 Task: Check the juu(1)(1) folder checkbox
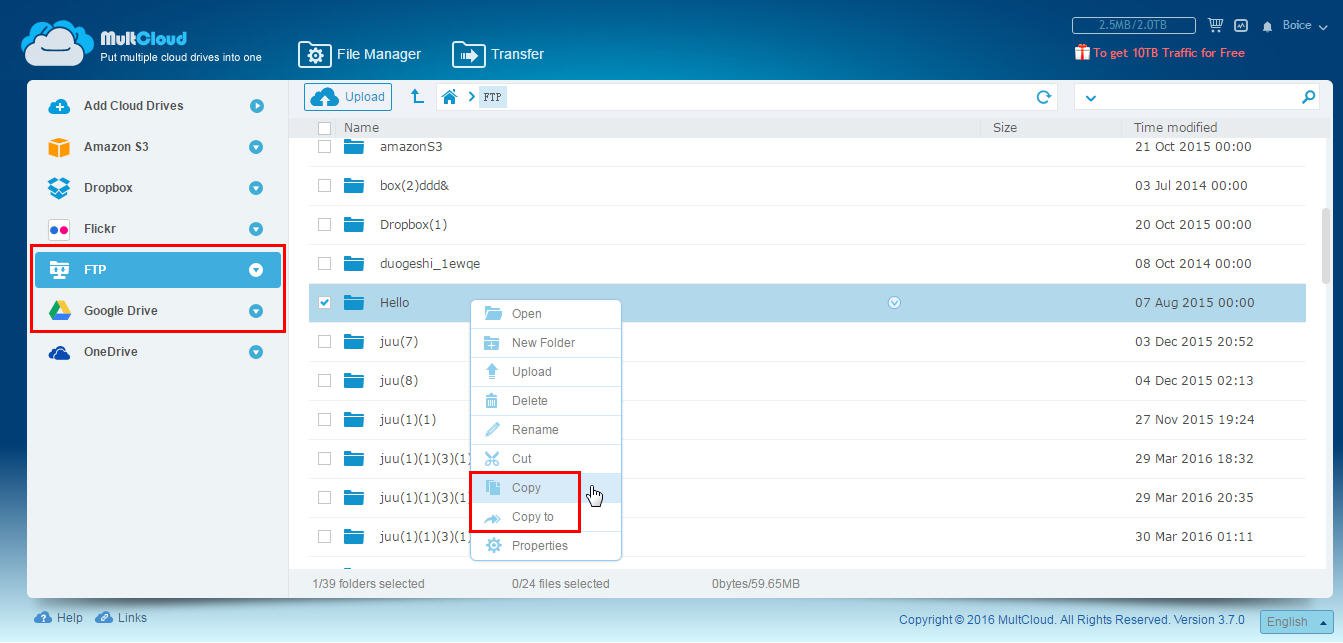pos(324,419)
